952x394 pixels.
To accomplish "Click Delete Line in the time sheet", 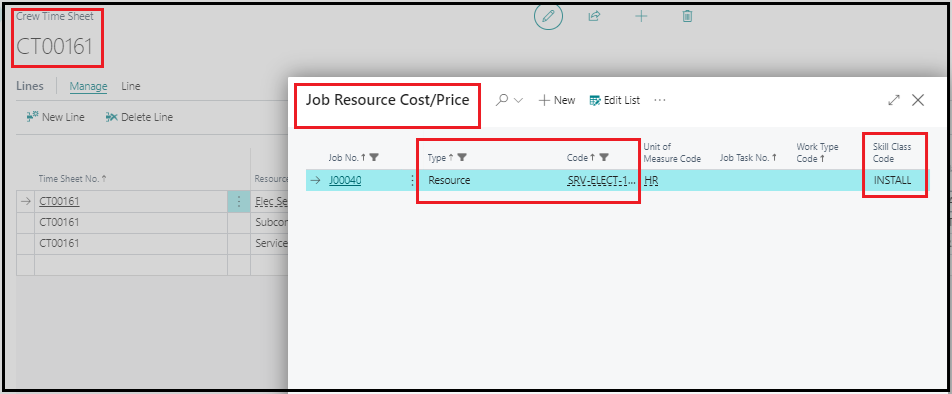I will pyautogui.click(x=139, y=117).
